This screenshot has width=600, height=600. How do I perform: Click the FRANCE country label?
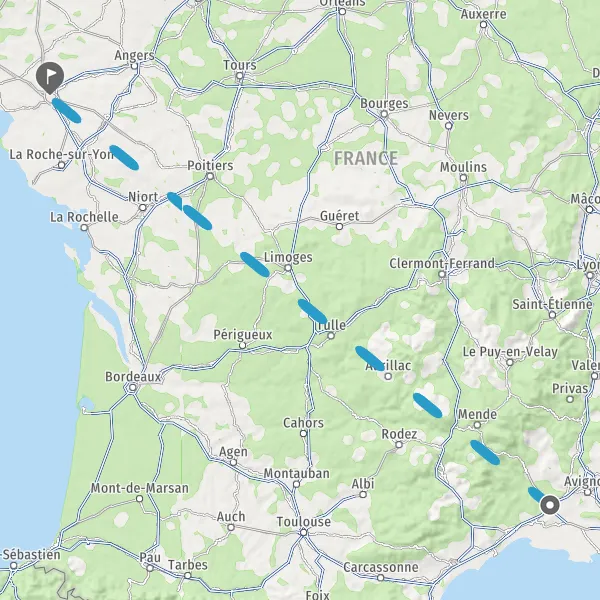(x=366, y=158)
